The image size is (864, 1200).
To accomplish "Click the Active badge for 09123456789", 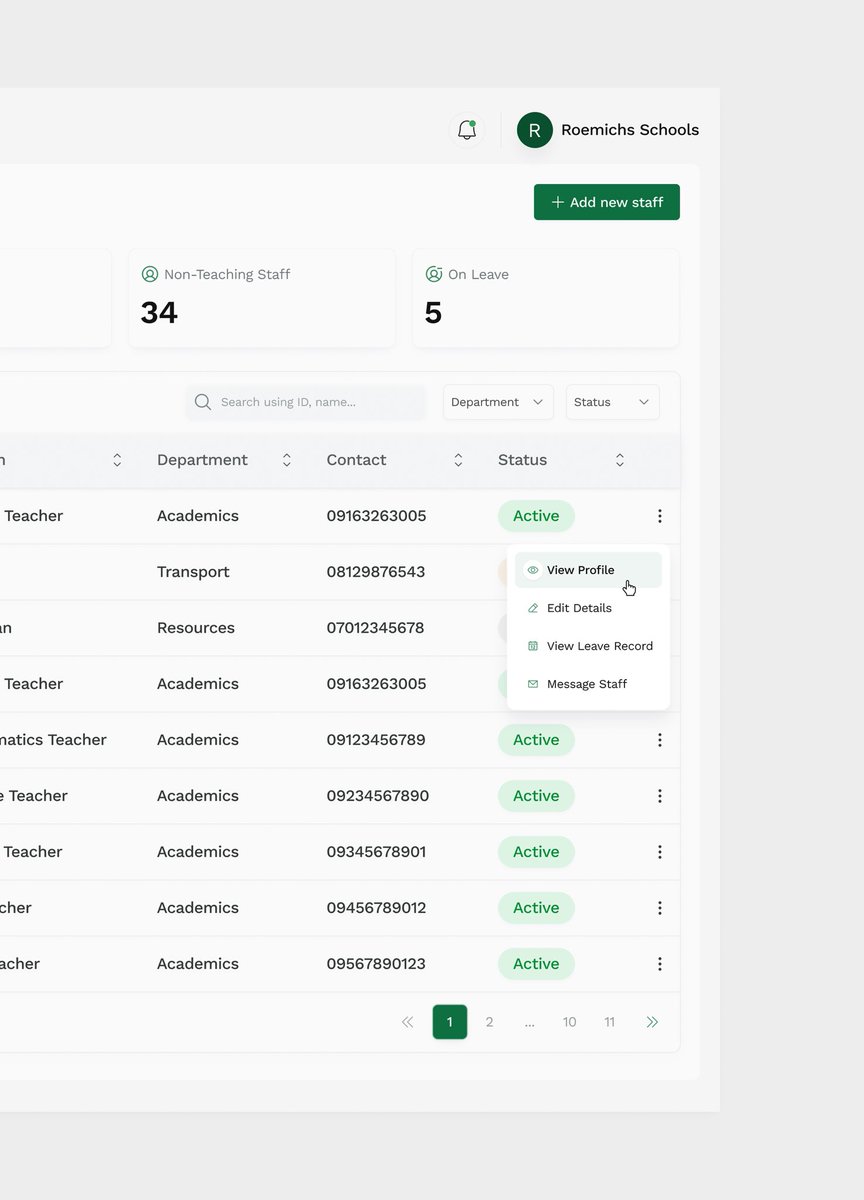I will click(536, 740).
